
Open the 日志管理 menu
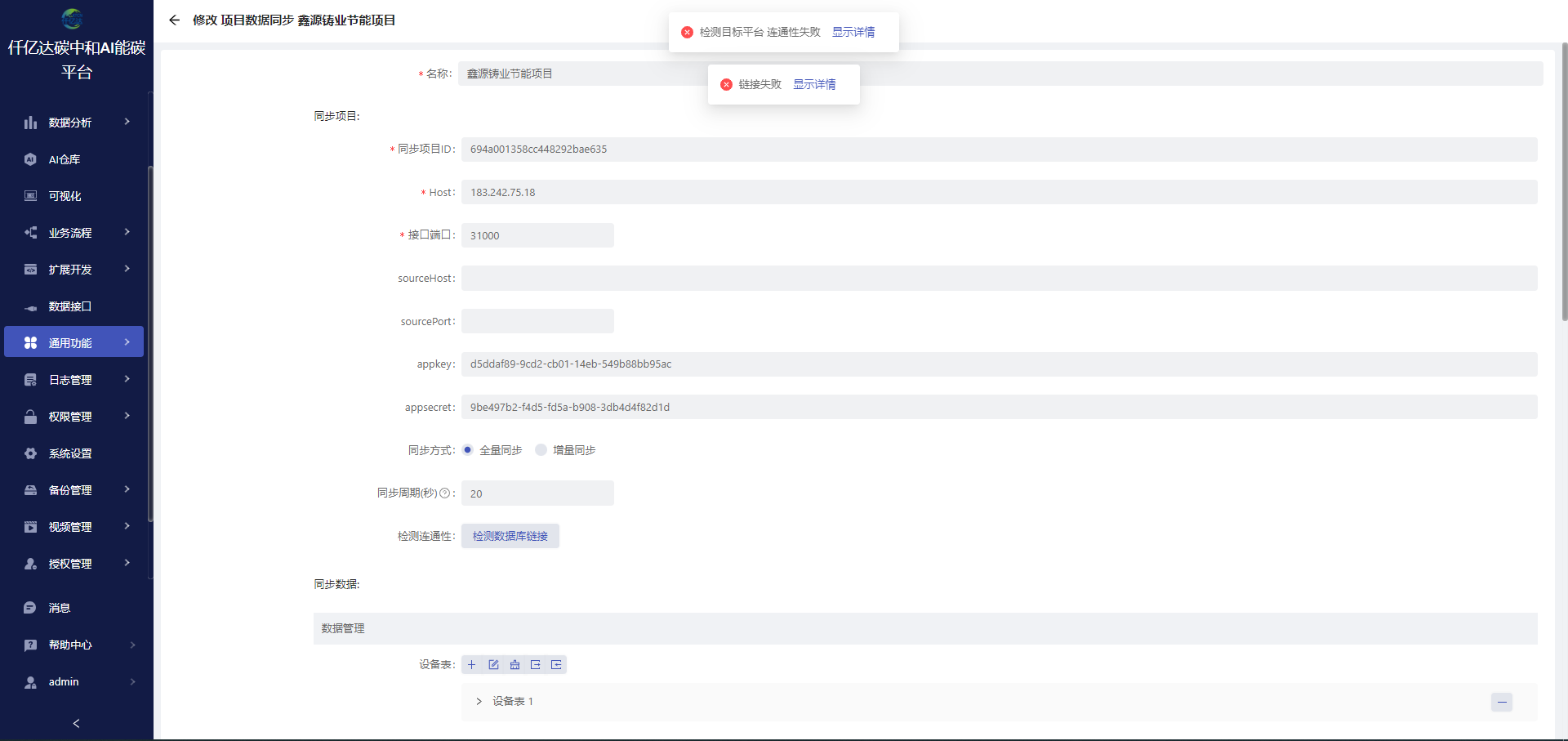click(69, 379)
